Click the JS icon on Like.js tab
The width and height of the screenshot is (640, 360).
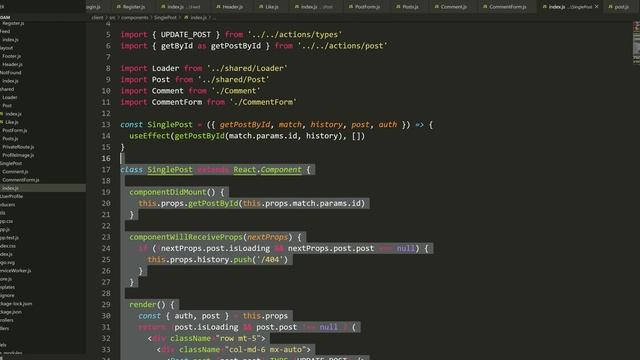[261, 7]
